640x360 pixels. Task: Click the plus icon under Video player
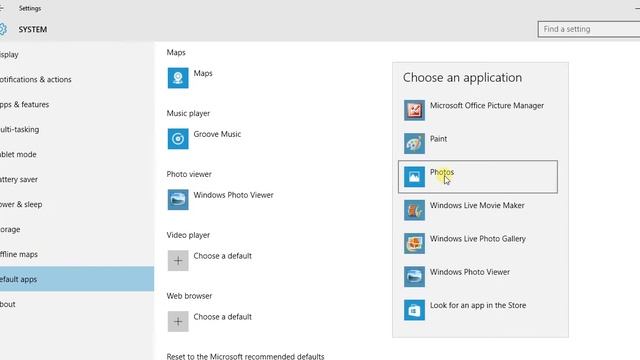[x=178, y=260]
